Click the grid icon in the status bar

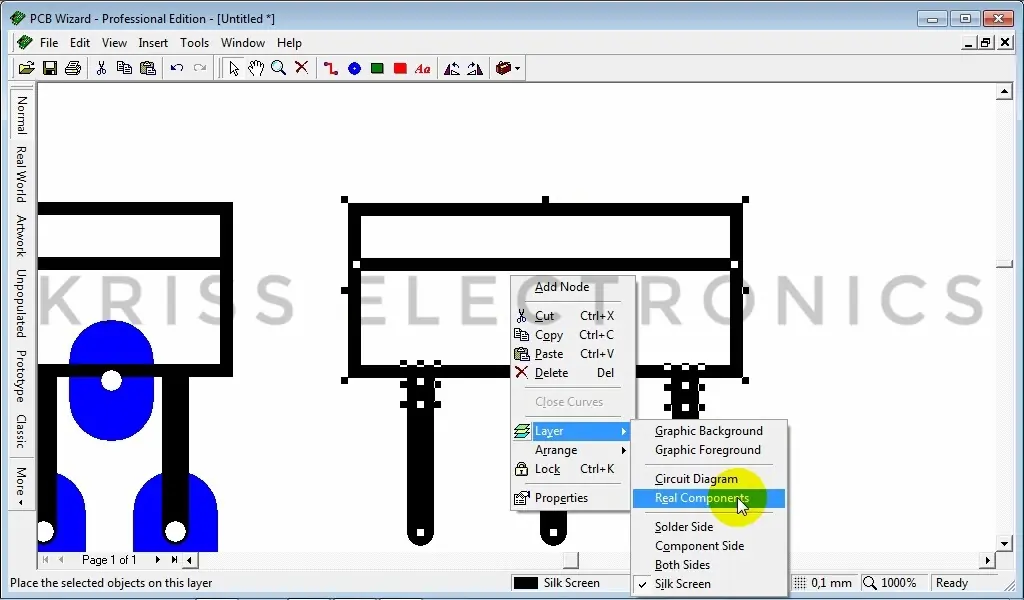click(799, 583)
